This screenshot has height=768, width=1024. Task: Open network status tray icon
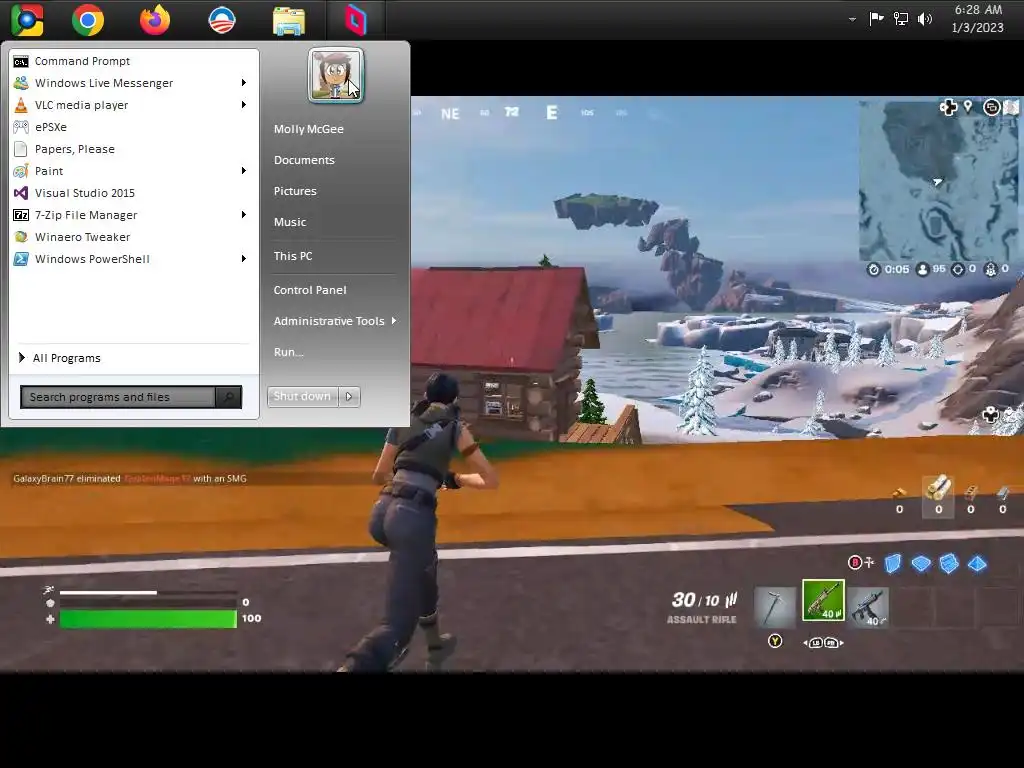coord(901,19)
